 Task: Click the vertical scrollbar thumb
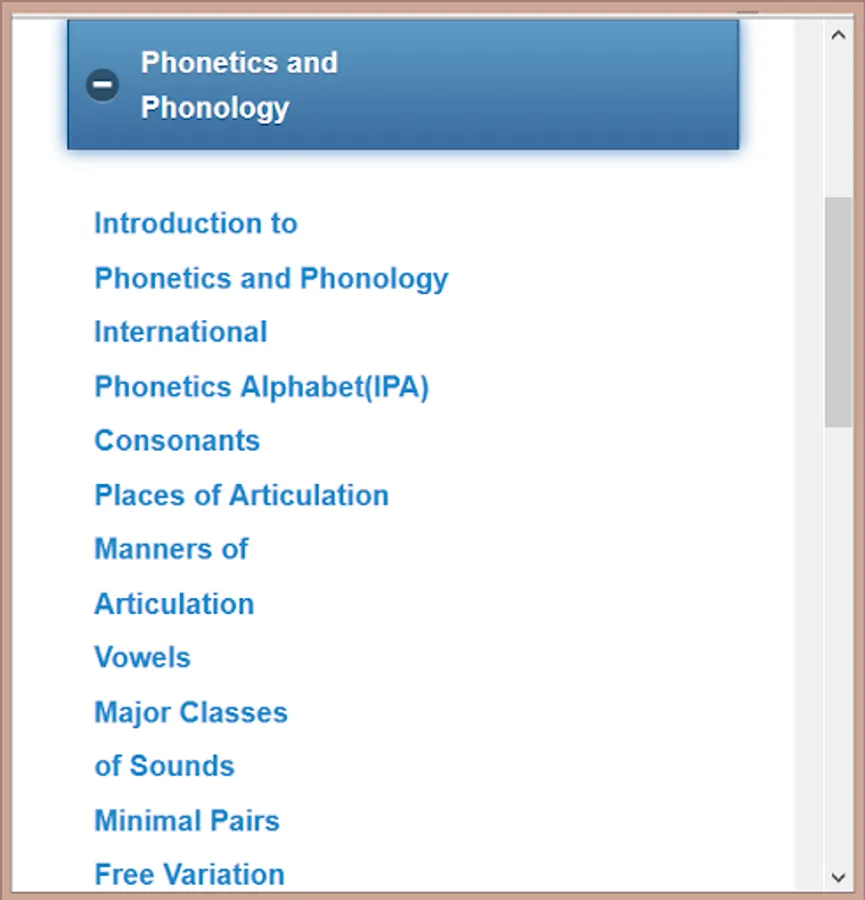click(838, 312)
